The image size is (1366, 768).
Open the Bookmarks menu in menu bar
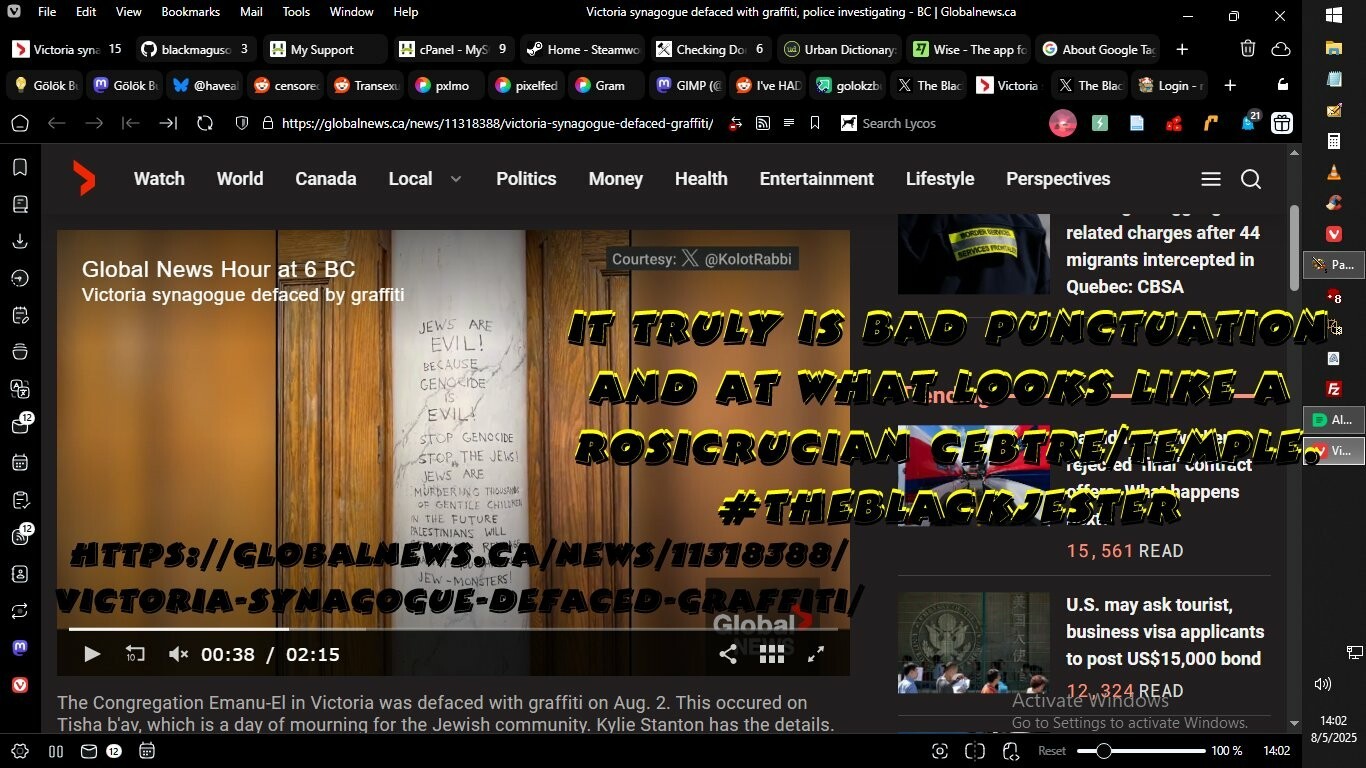191,12
